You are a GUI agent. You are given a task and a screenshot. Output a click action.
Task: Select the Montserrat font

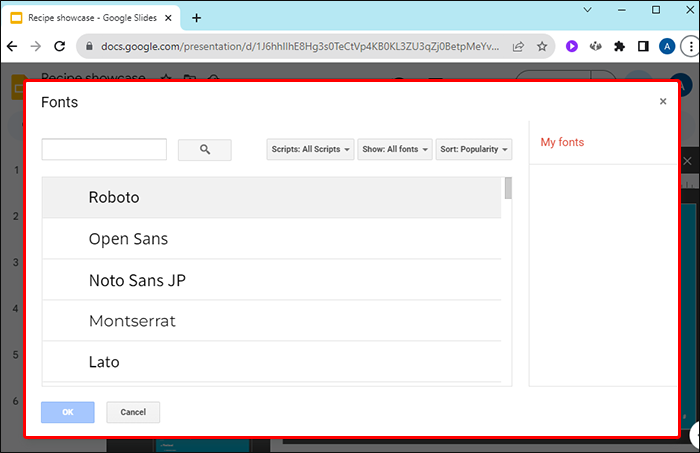coord(271,321)
